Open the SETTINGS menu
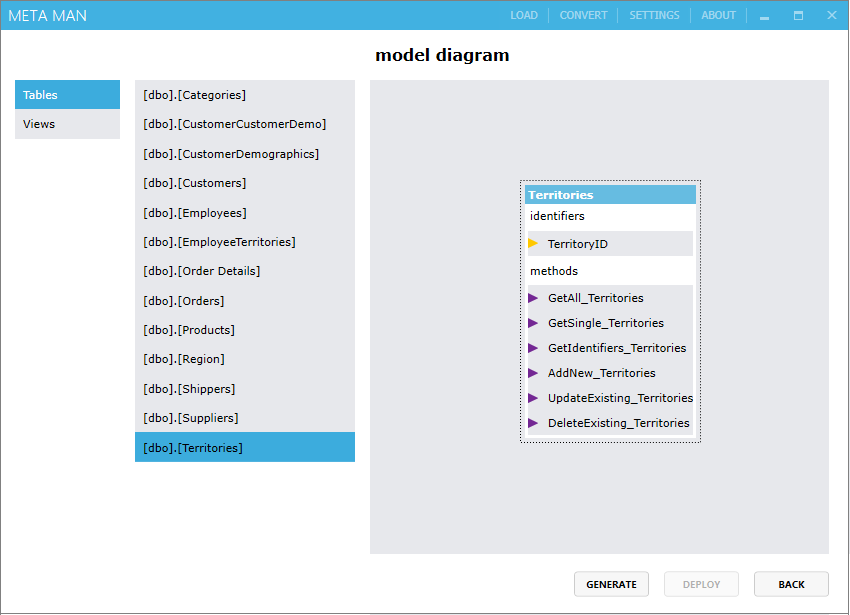The height and width of the screenshot is (615, 850). pyautogui.click(x=654, y=15)
